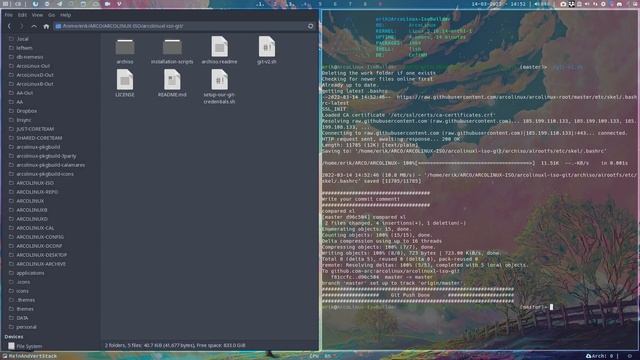The image size is (640, 360).
Task: Select the LICENSE file
Action: click(x=125, y=80)
